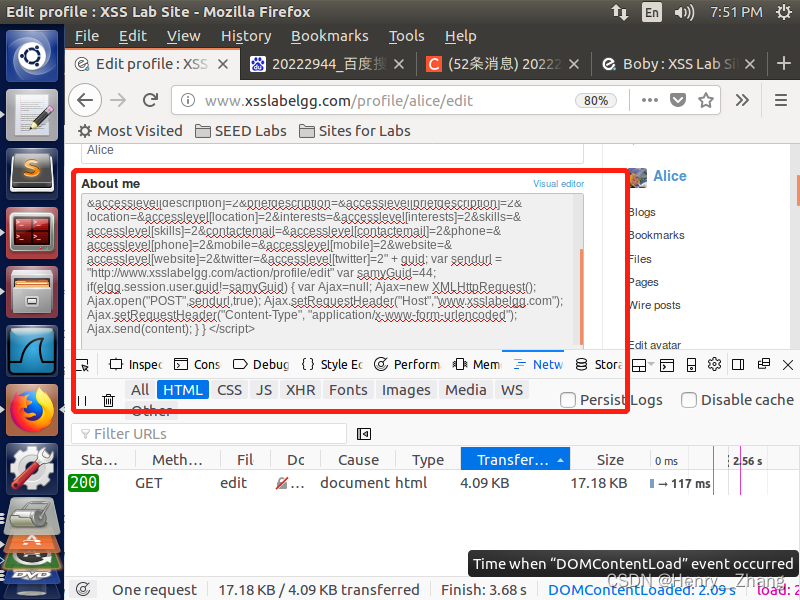Open the File menu

coord(87,36)
